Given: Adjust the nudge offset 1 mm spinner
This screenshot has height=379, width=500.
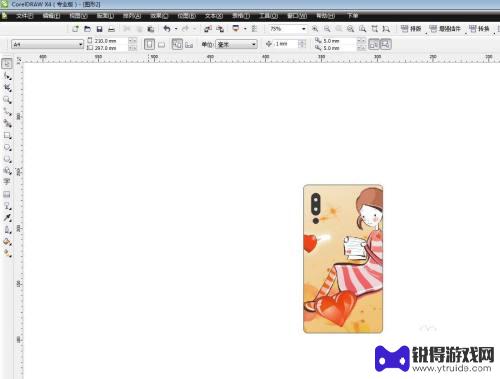Looking at the screenshot, I should [x=302, y=44].
